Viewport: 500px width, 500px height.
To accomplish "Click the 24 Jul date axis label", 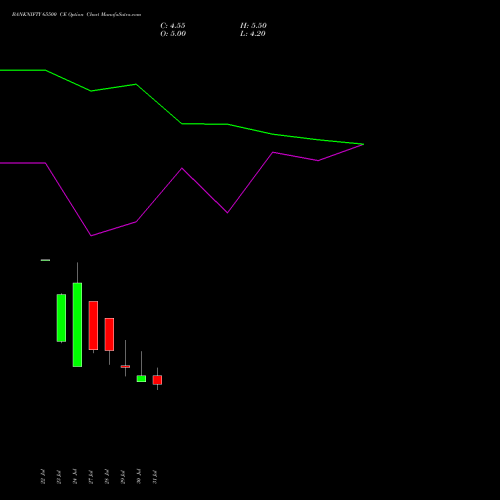I will click(x=75, y=477).
